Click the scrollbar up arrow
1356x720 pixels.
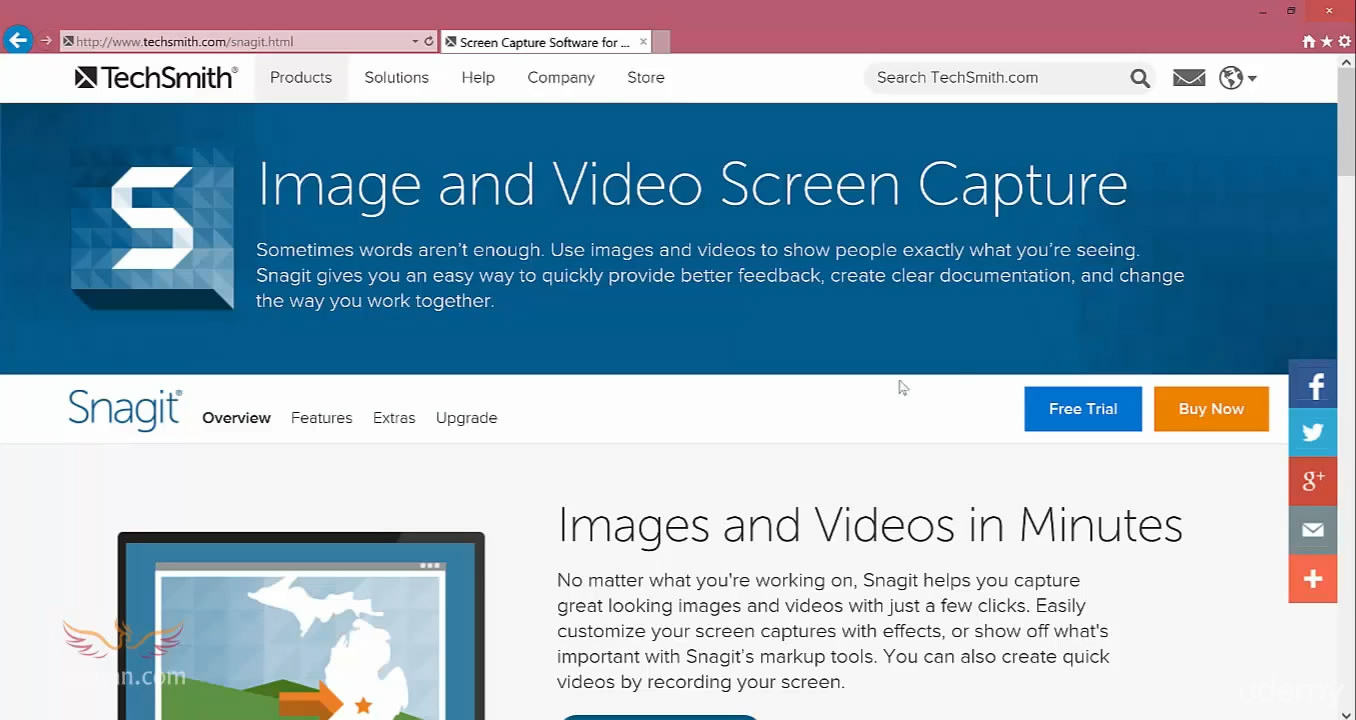(1346, 62)
